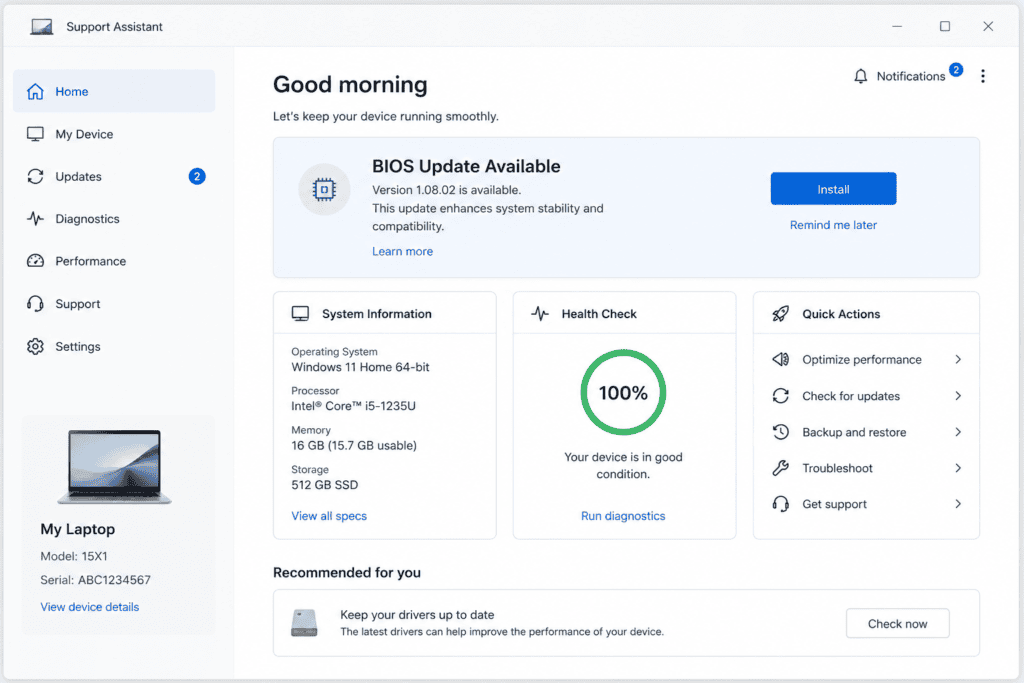Image resolution: width=1024 pixels, height=683 pixels.
Task: Click the My Laptop thumbnail image
Action: (x=115, y=466)
